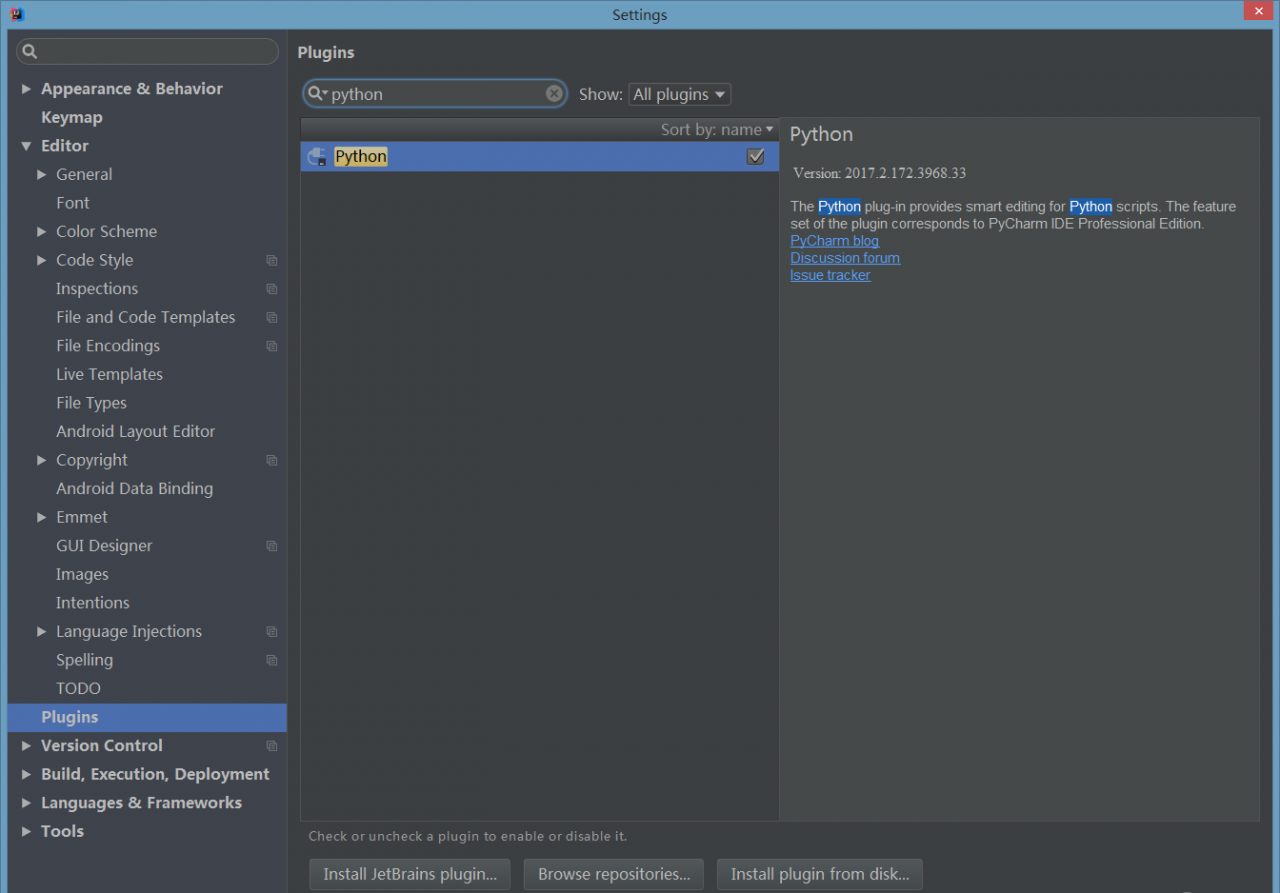Open the Sort by name dropdown

tap(717, 130)
